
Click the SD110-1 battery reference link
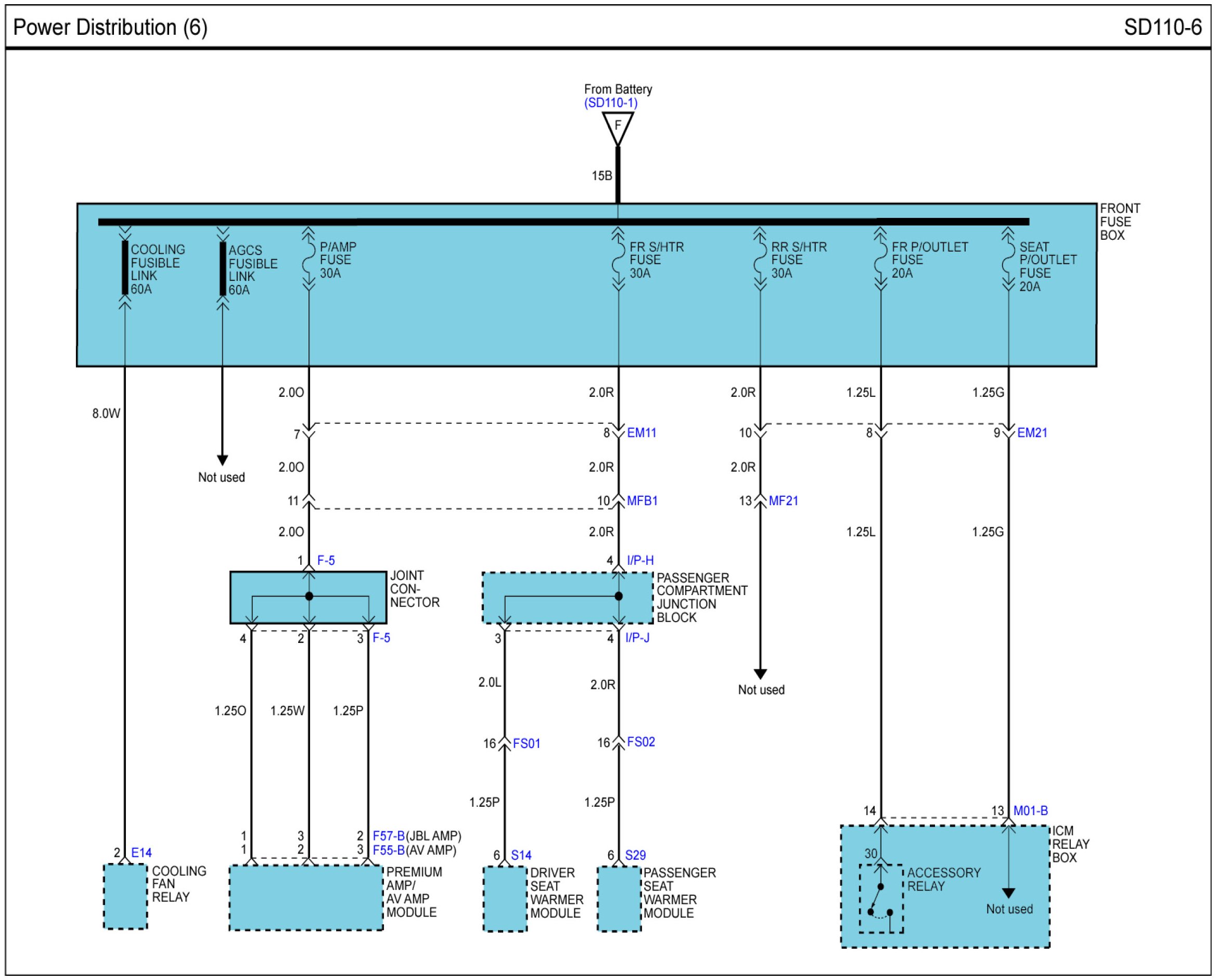[x=610, y=103]
